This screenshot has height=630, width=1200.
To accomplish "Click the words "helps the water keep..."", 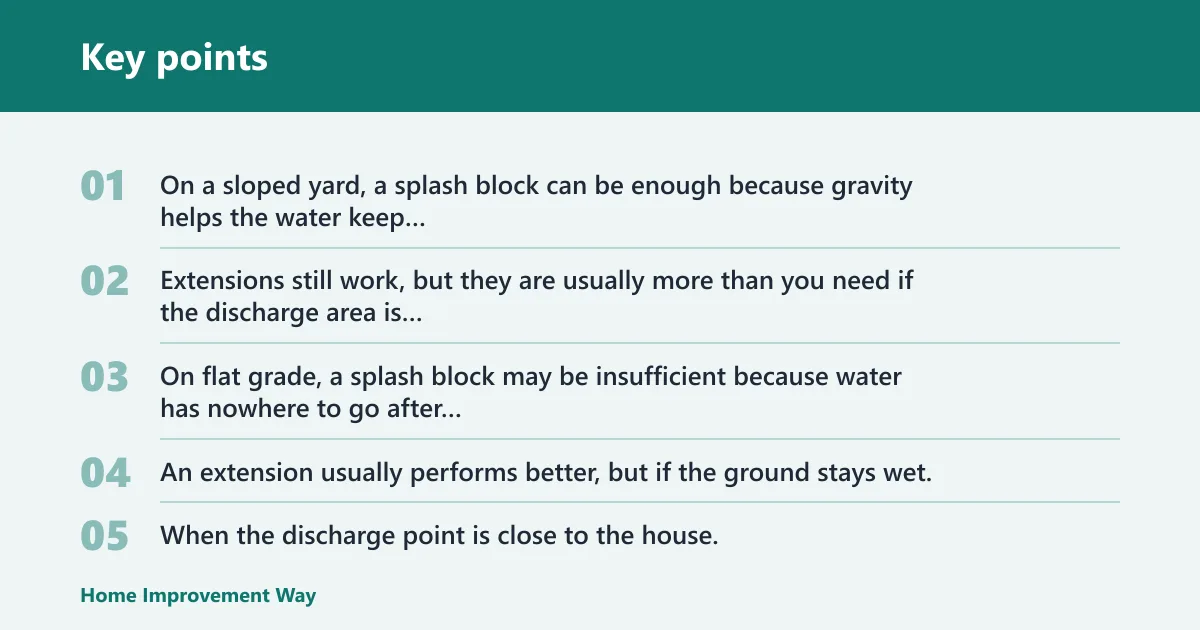I will [293, 217].
